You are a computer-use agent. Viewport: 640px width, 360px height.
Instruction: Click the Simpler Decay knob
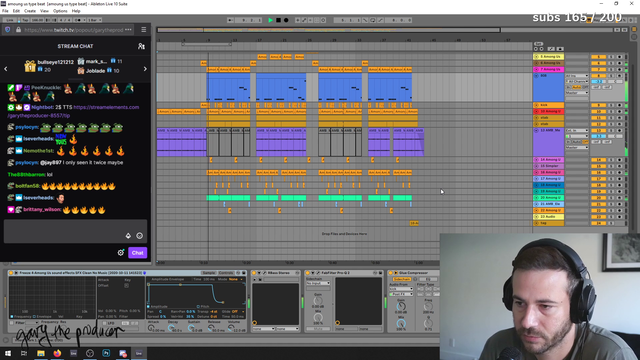[x=171, y=328]
